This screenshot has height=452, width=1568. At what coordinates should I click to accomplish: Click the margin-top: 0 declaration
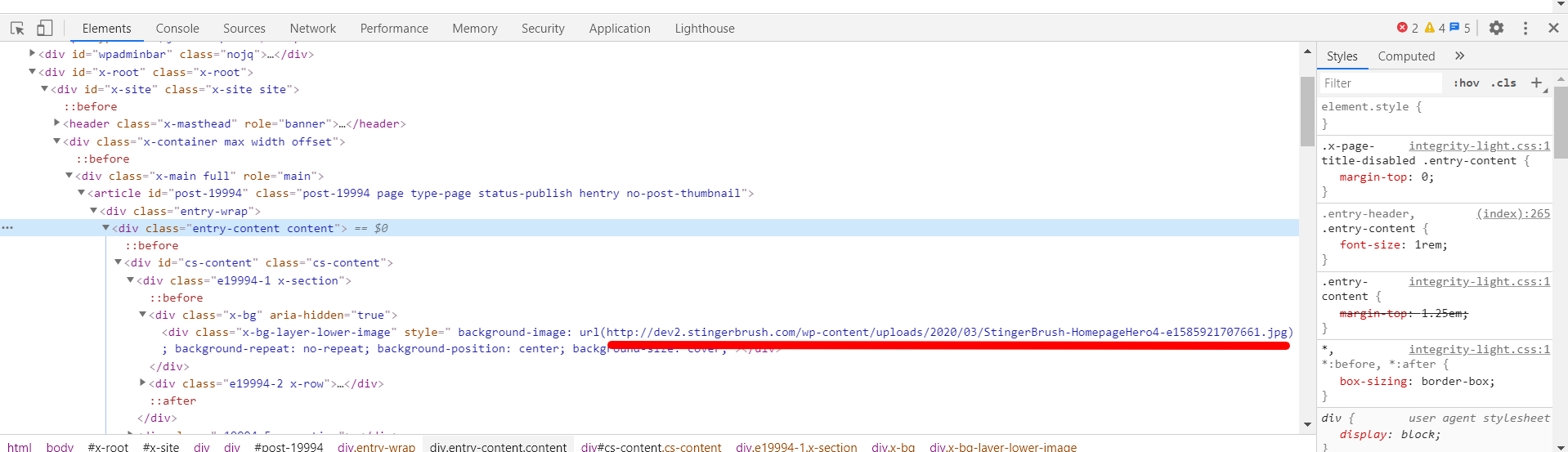point(1387,177)
